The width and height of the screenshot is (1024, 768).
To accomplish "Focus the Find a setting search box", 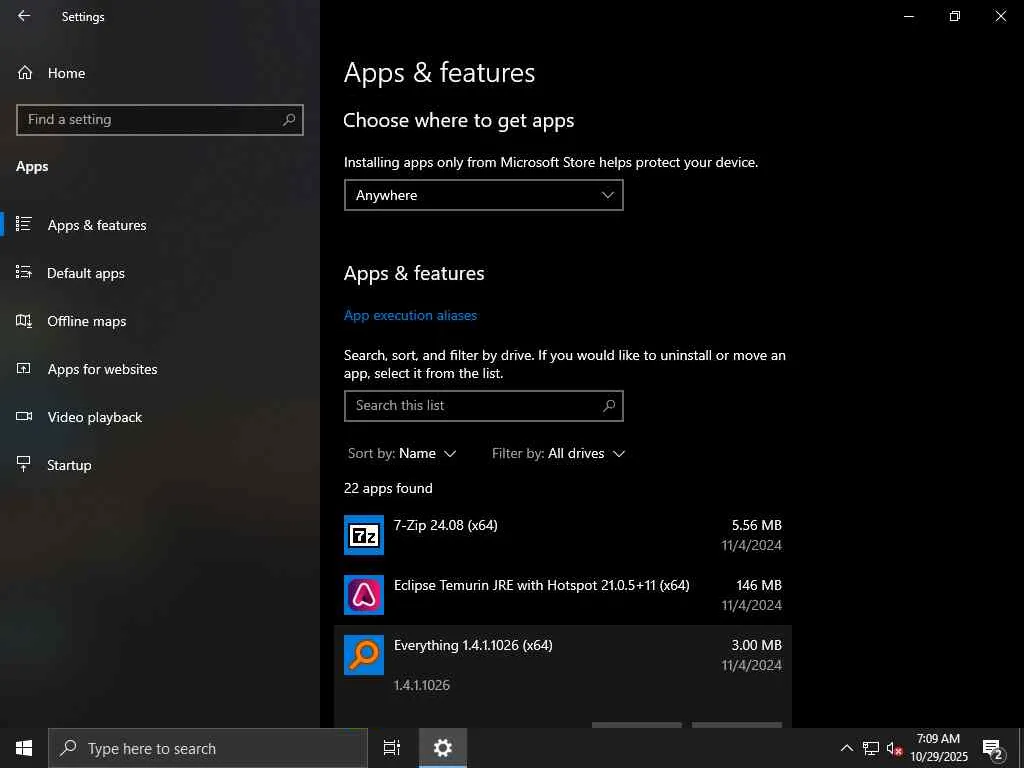I will [159, 120].
